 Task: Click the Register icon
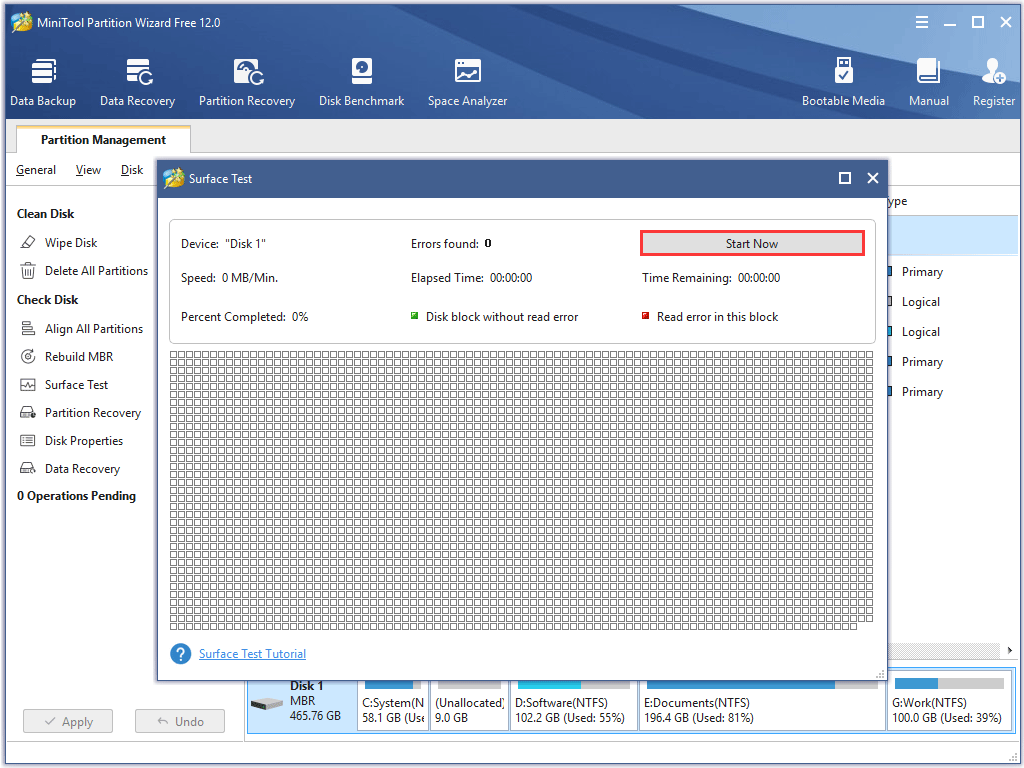tap(992, 80)
